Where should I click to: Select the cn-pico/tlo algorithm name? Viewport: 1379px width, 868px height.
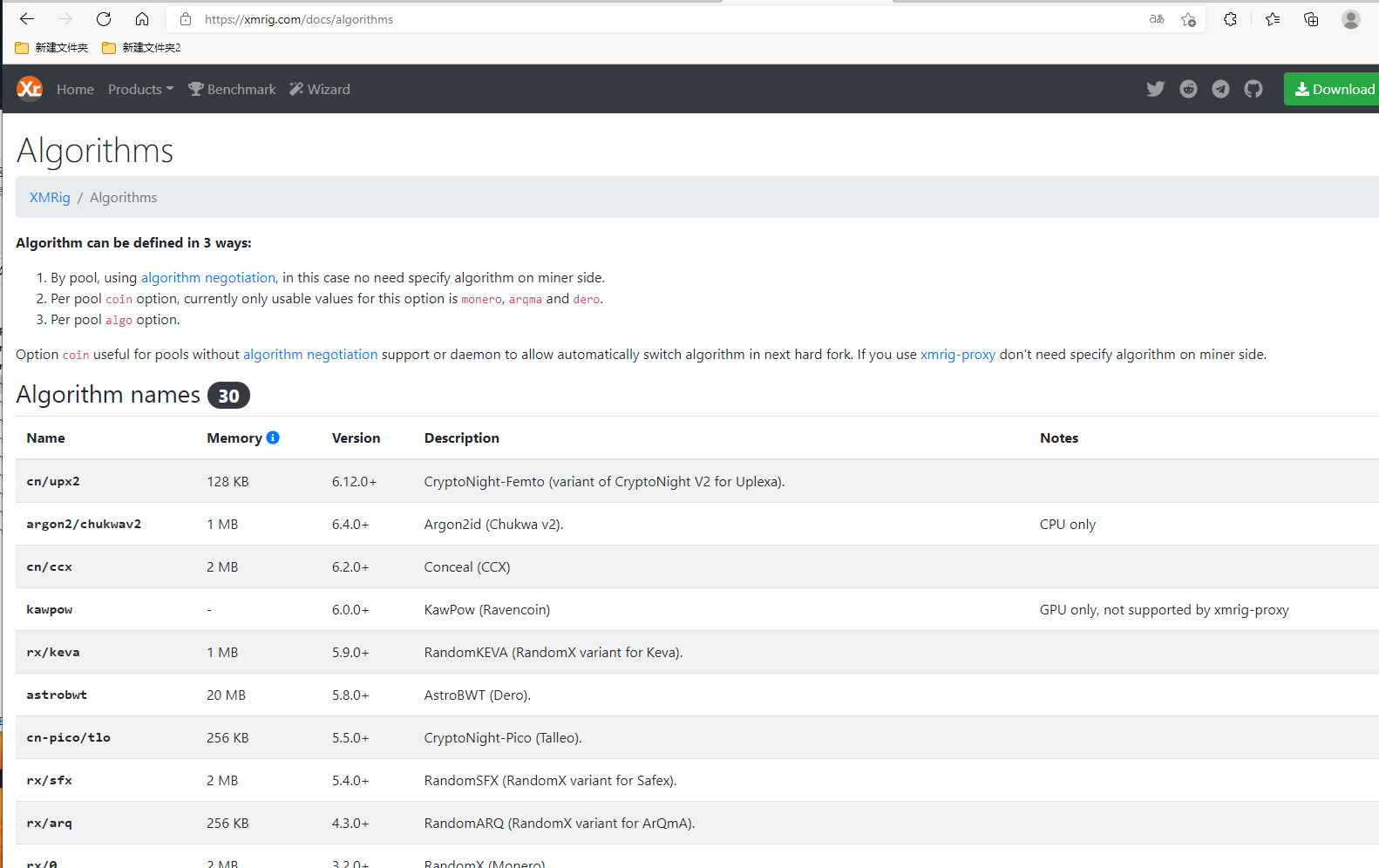tap(68, 737)
